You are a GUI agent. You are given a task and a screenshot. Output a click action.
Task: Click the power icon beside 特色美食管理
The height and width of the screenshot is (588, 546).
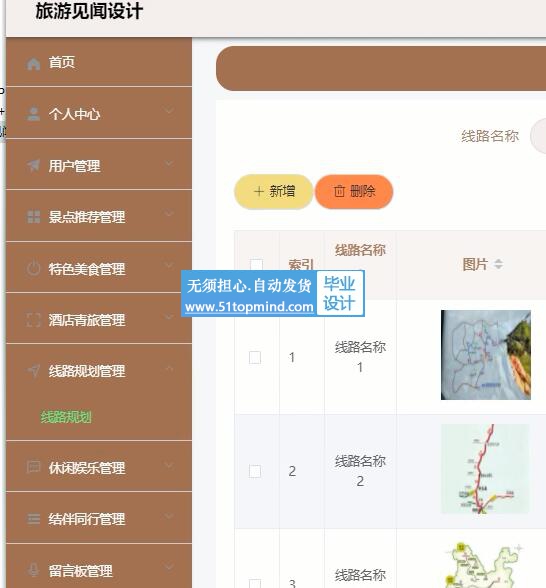(x=33, y=268)
